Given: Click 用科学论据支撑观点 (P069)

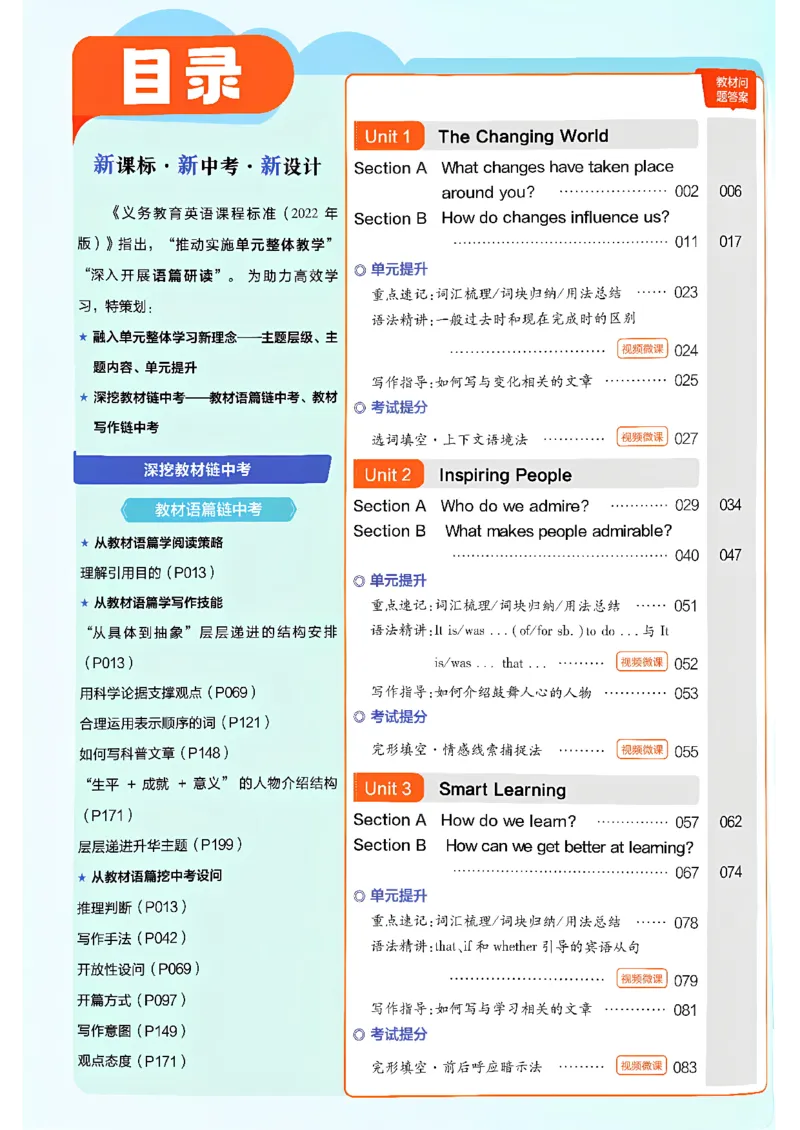Looking at the screenshot, I should tap(168, 693).
